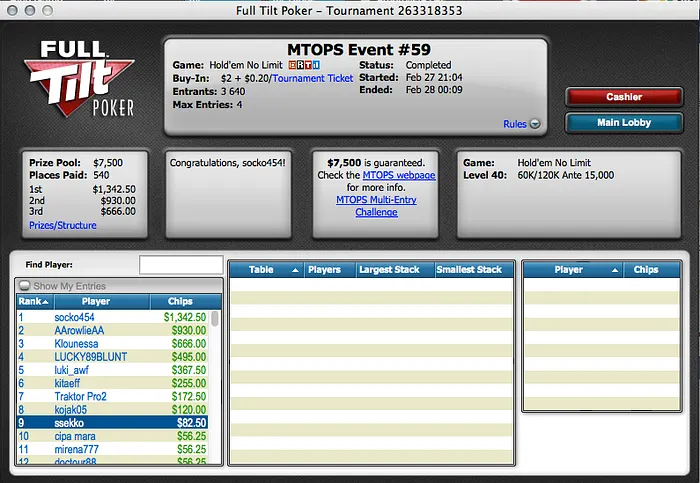
Task: Click the $495.00 prize of LUCKY89BLUNT
Action: (x=189, y=357)
